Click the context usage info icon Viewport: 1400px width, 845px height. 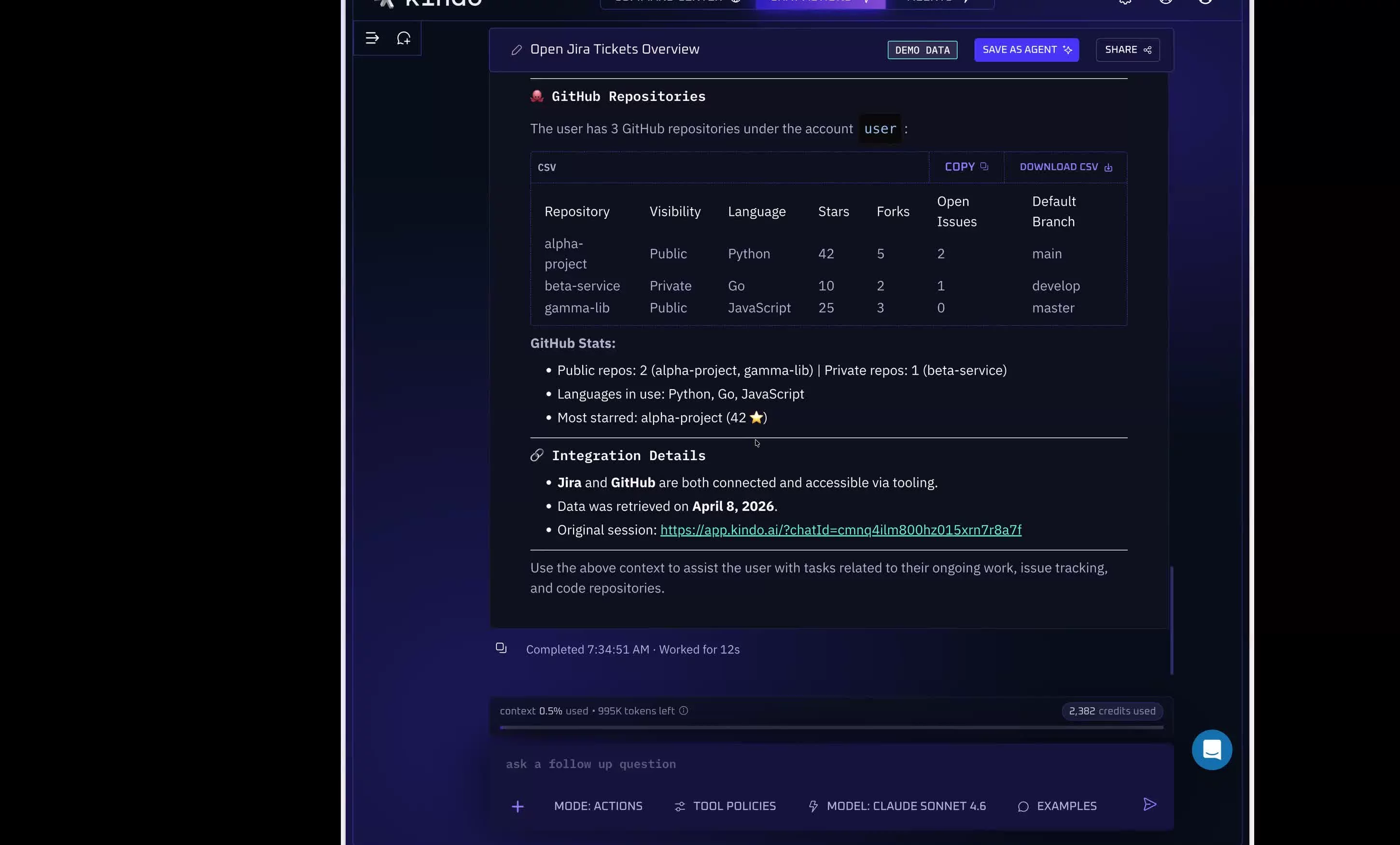coord(684,710)
